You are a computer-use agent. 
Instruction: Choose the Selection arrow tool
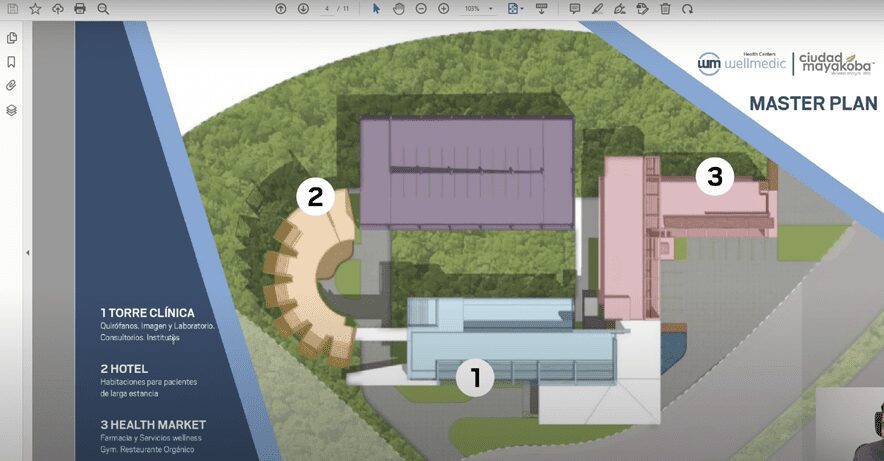point(377,8)
